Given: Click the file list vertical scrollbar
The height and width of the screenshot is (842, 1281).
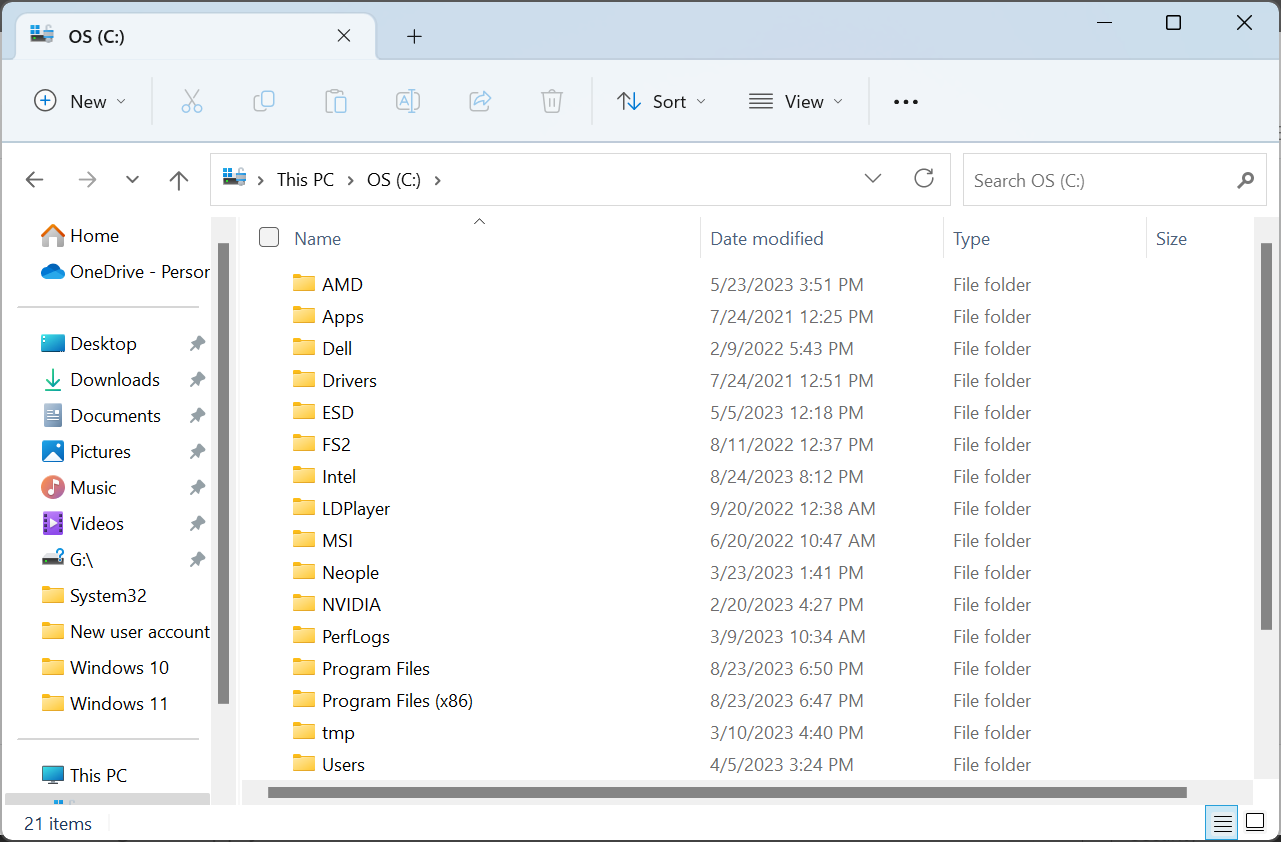Looking at the screenshot, I should coord(1266,436).
